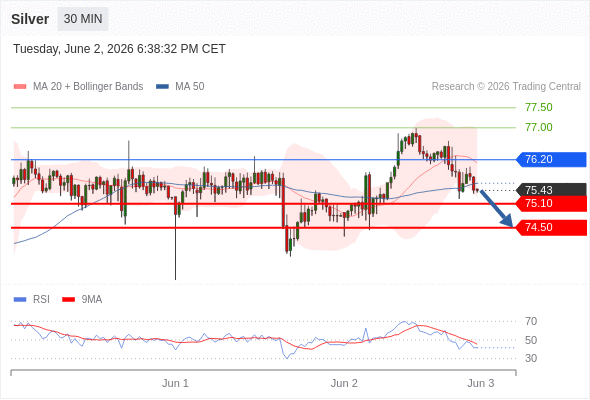Select the black 75.43 current price tag
The height and width of the screenshot is (400, 590).
551,190
